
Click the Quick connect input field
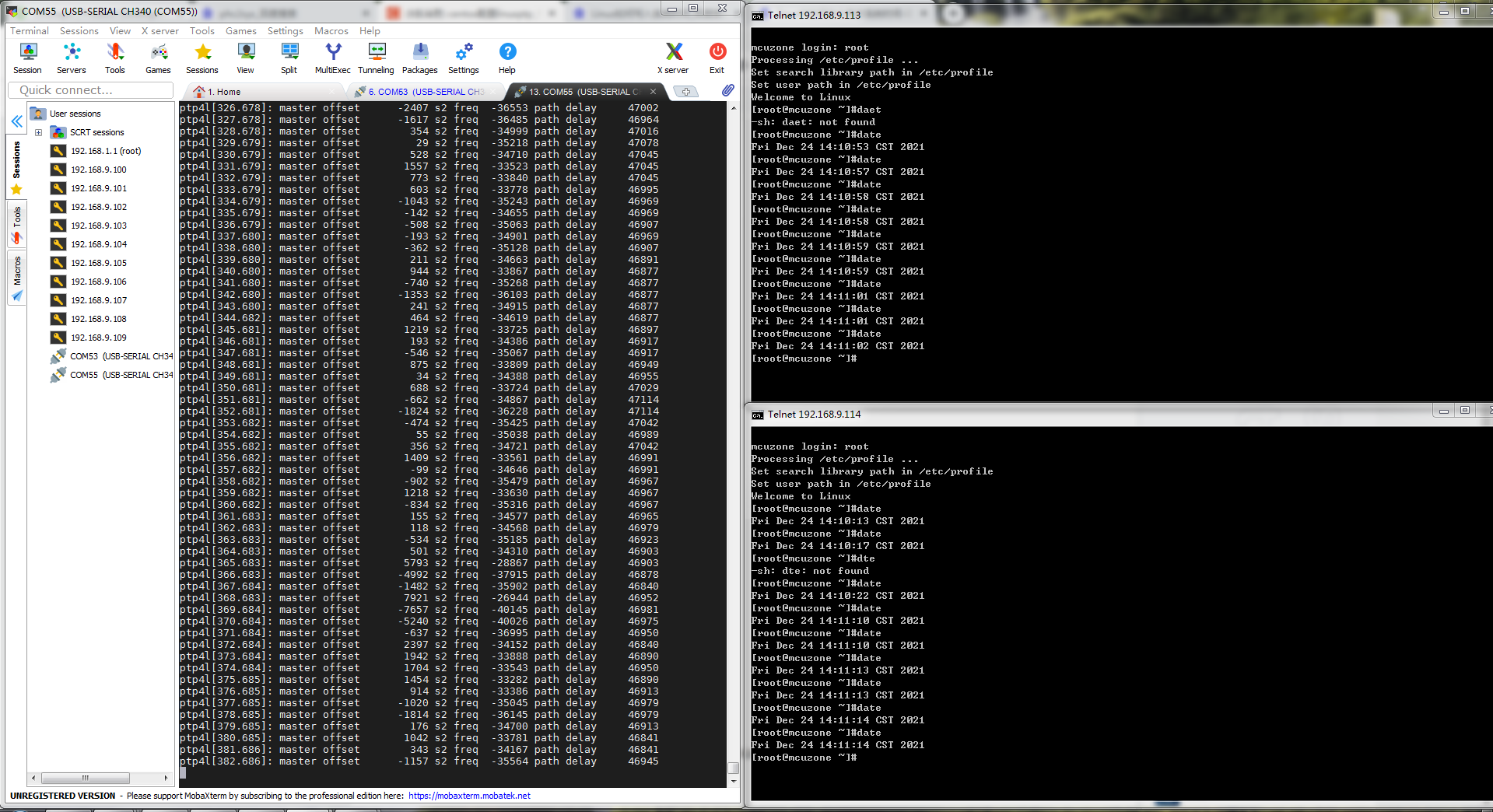point(90,90)
